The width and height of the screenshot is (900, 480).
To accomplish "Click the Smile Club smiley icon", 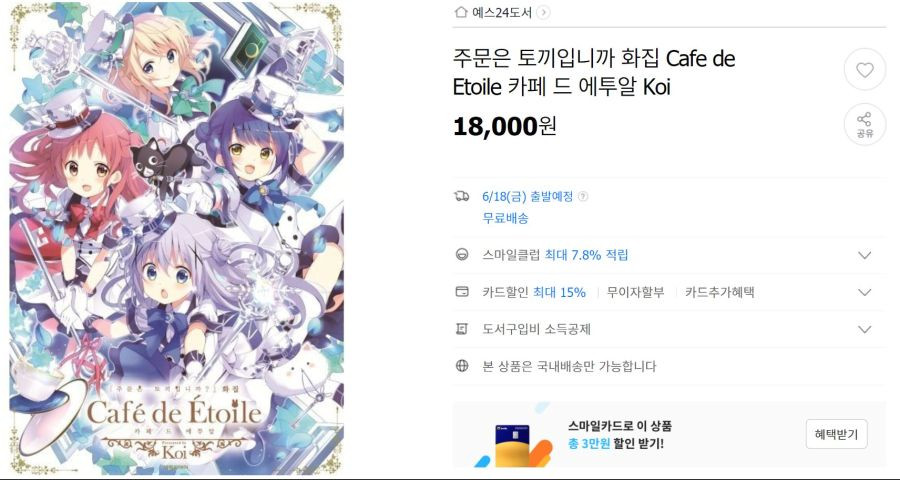I will pos(461,254).
